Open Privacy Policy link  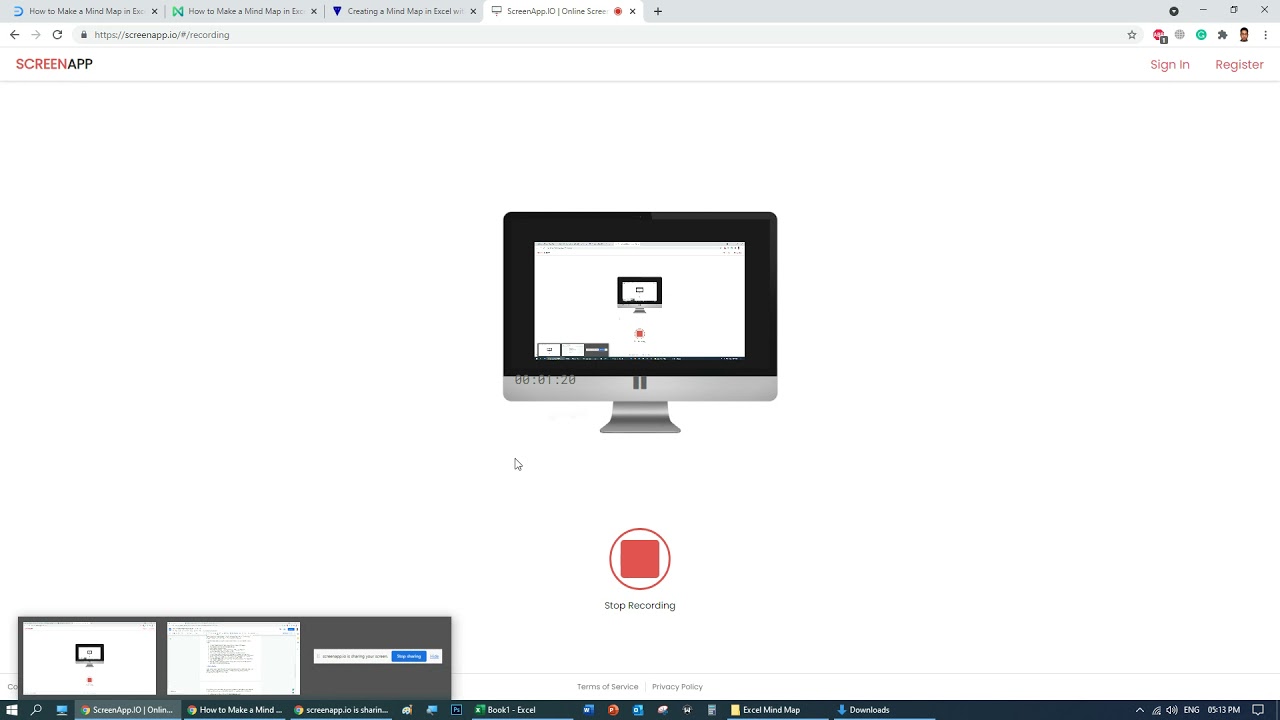pyautogui.click(x=677, y=687)
